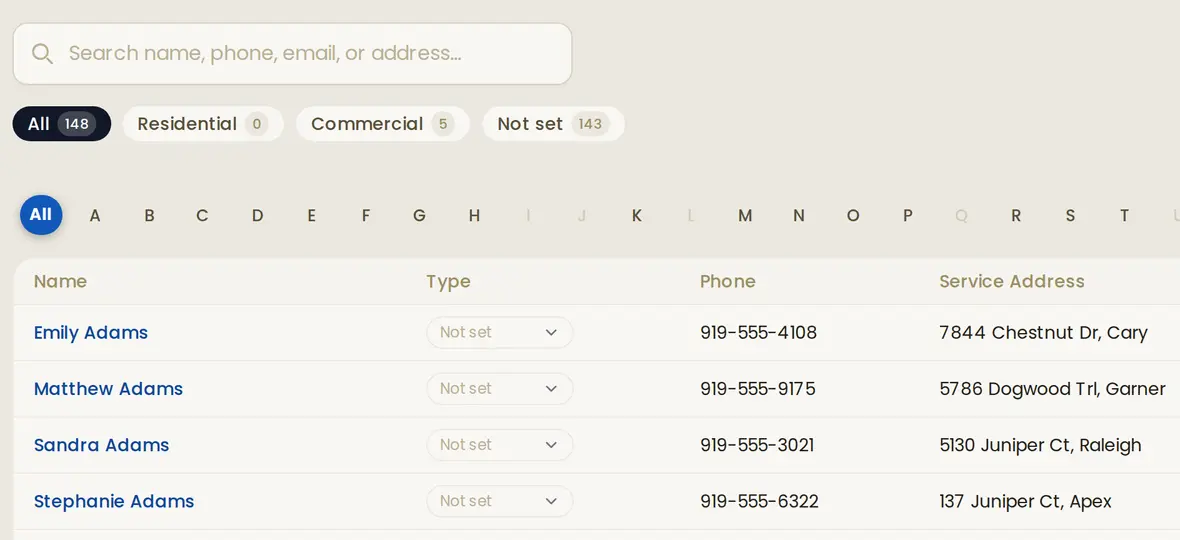The image size is (1180, 540).
Task: Open Type dropdown for Stephanie Adams
Action: [x=500, y=501]
